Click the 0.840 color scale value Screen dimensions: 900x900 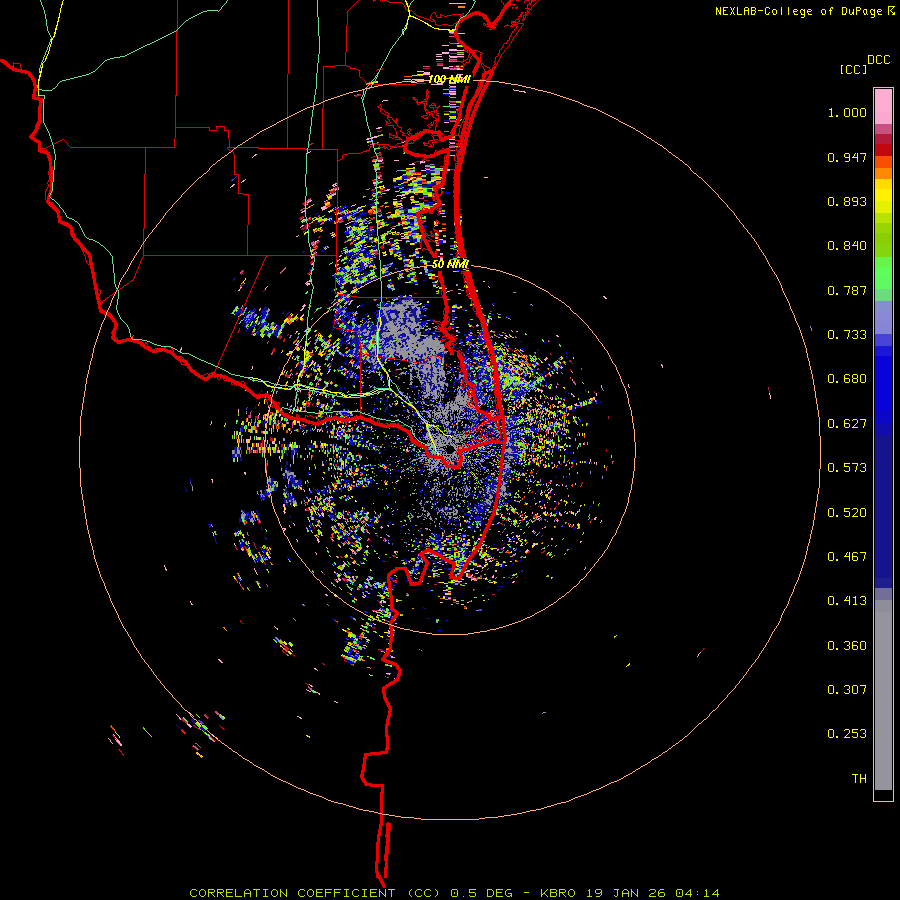point(847,246)
